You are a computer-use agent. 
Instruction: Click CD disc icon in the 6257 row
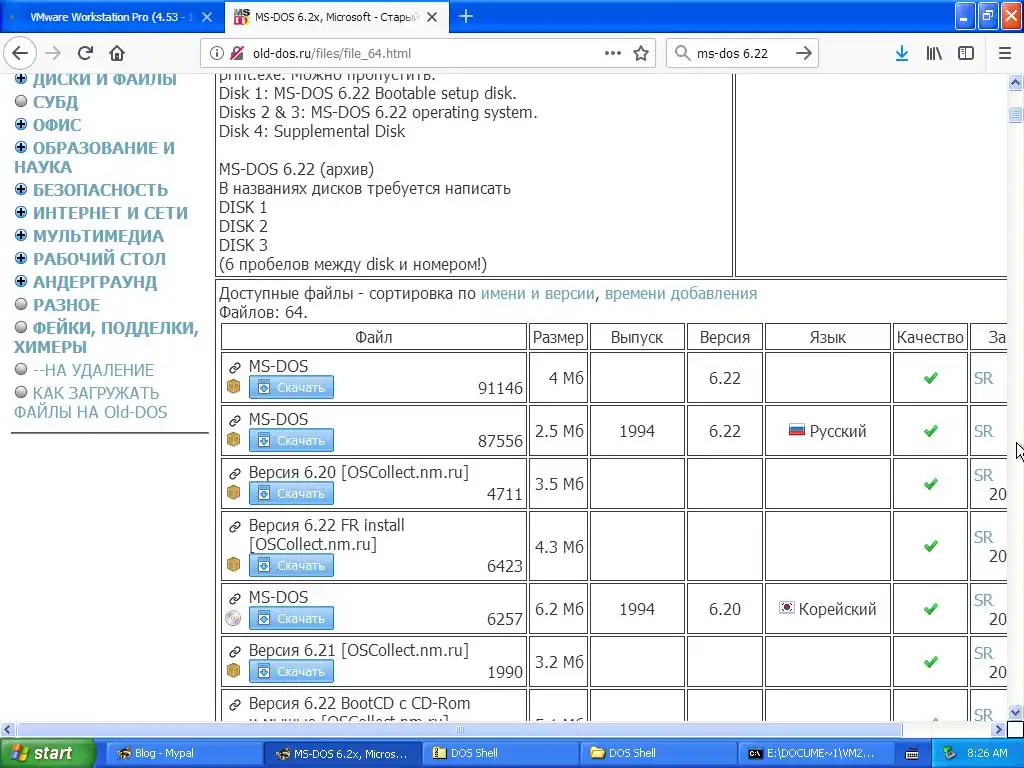[233, 618]
